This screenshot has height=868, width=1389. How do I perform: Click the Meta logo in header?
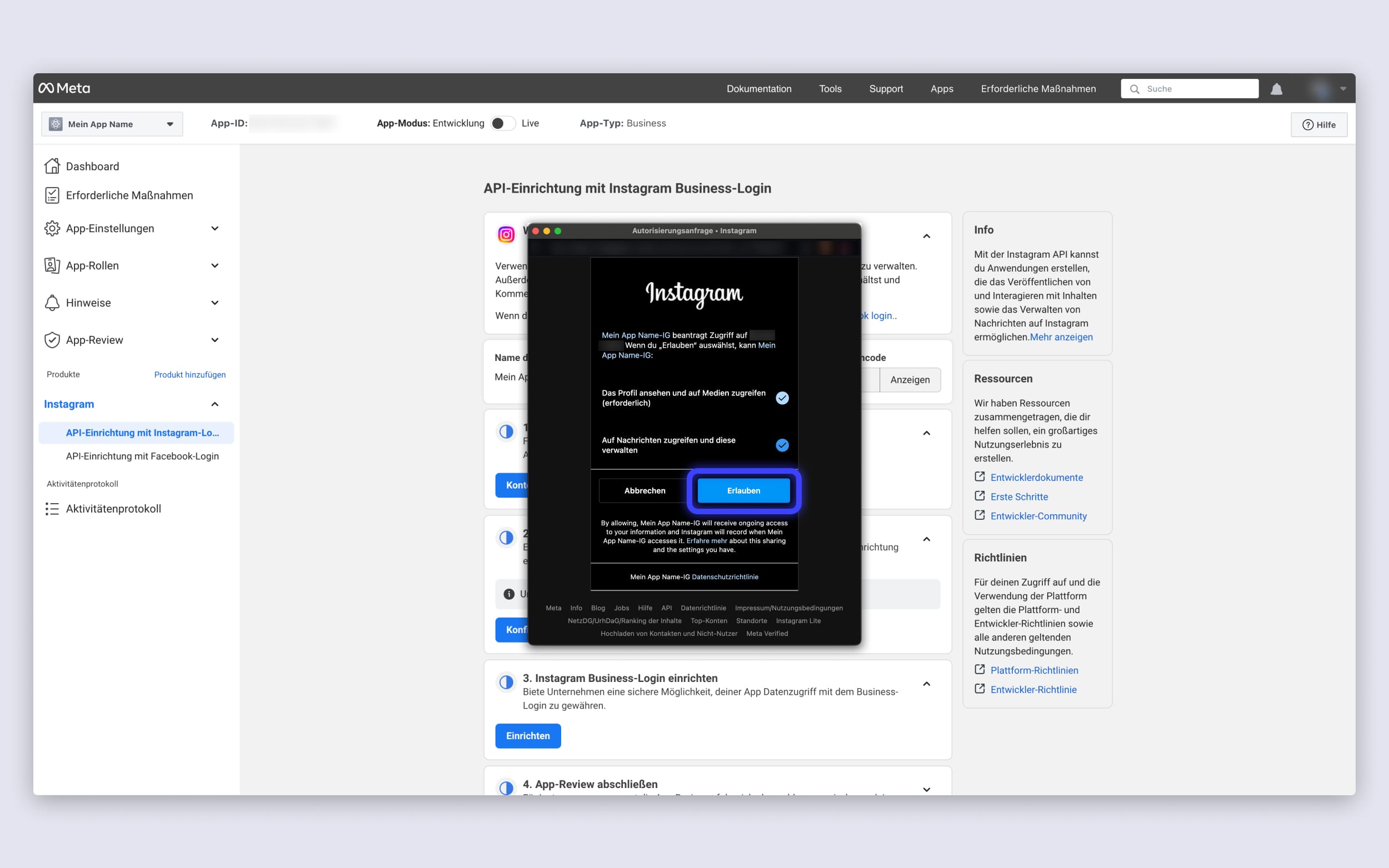click(64, 88)
